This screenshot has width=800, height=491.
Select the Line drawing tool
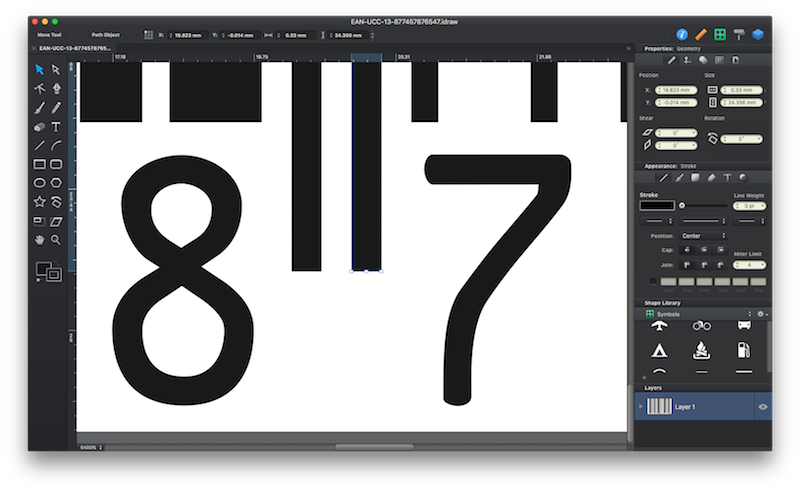pos(39,146)
